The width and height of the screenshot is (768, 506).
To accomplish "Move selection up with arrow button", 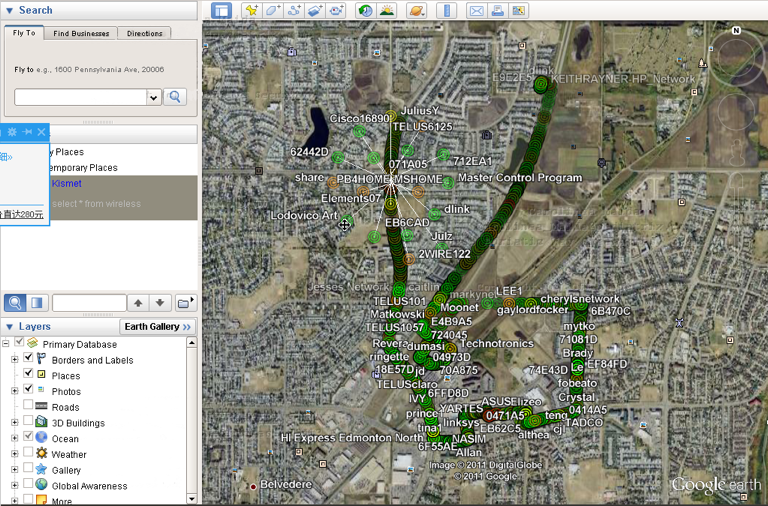I will click(138, 303).
